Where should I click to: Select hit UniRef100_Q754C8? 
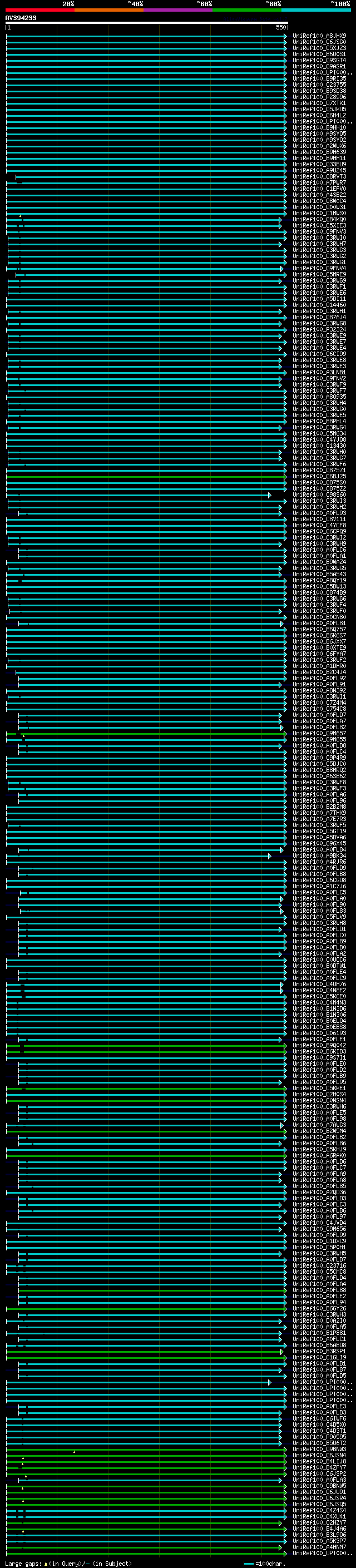point(319,709)
